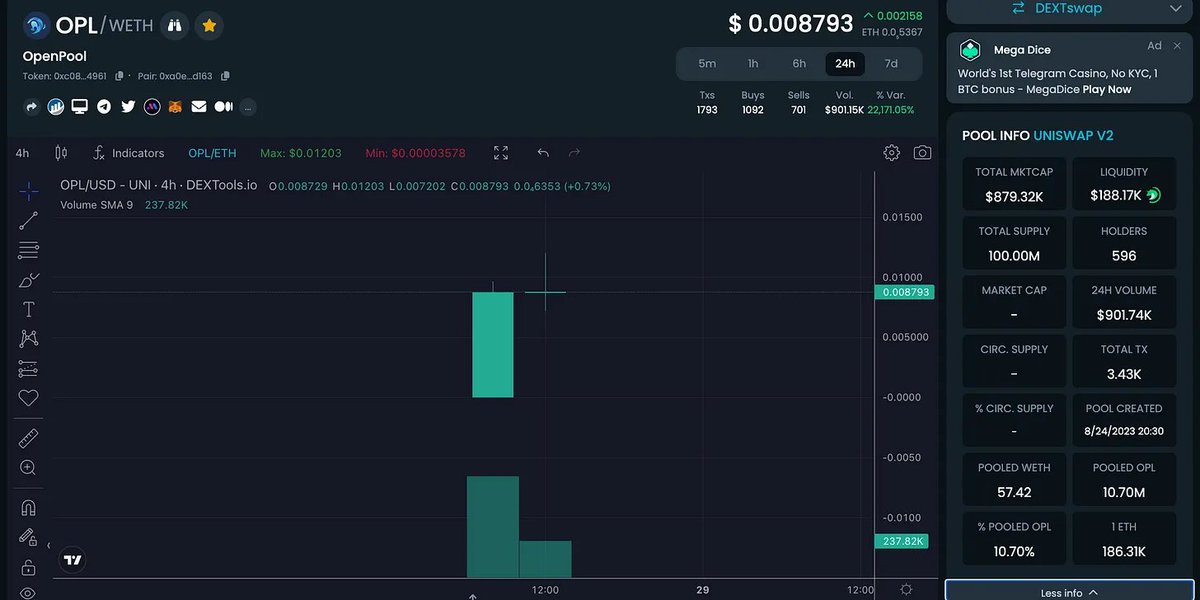Undo the last chart action
Screen dimensions: 1200x600
tap(543, 153)
